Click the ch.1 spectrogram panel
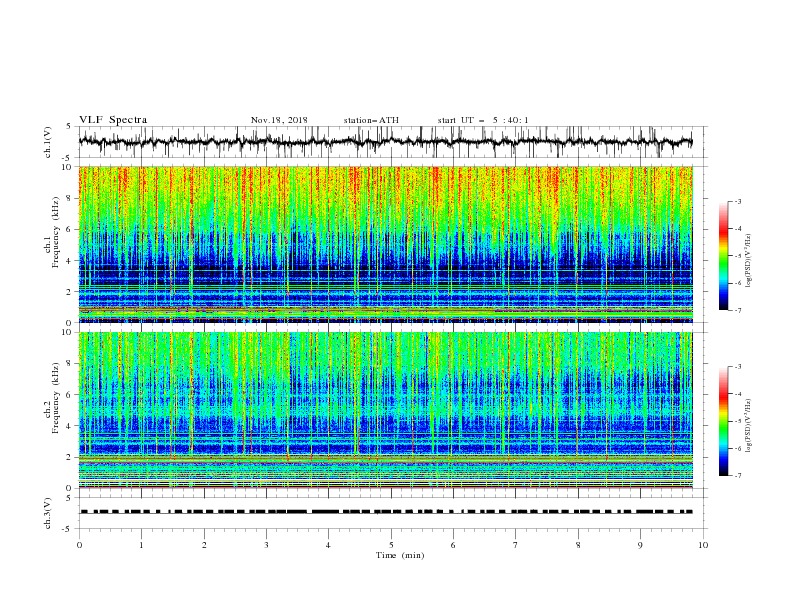792x612 pixels. [x=385, y=244]
